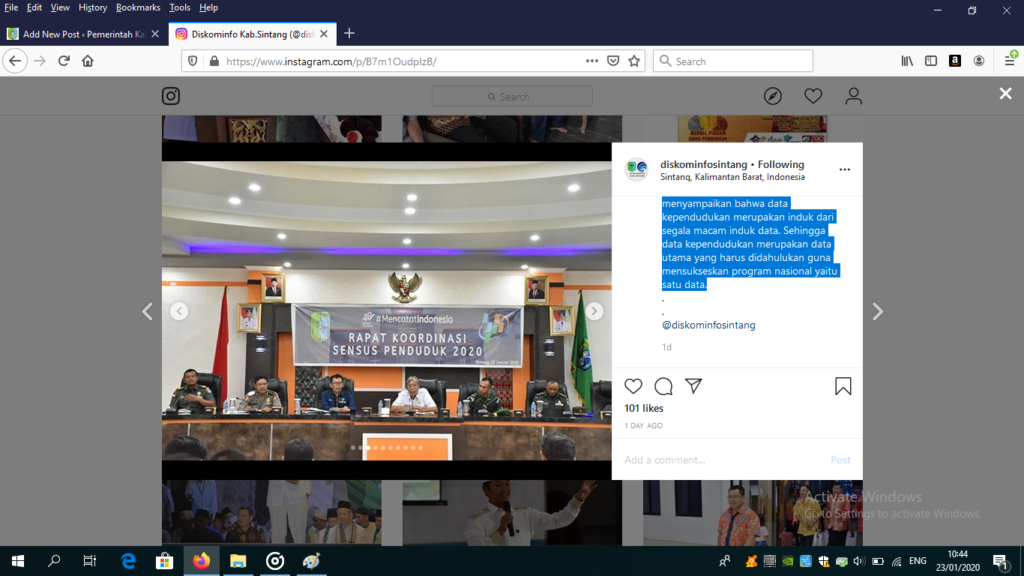Open the profile person icon

(853, 96)
